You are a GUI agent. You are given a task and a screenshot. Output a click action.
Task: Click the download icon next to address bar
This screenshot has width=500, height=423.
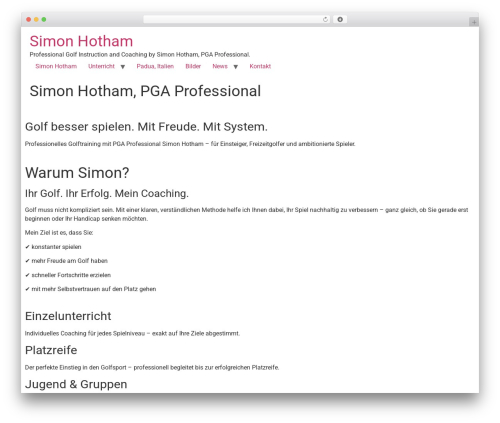click(x=340, y=19)
